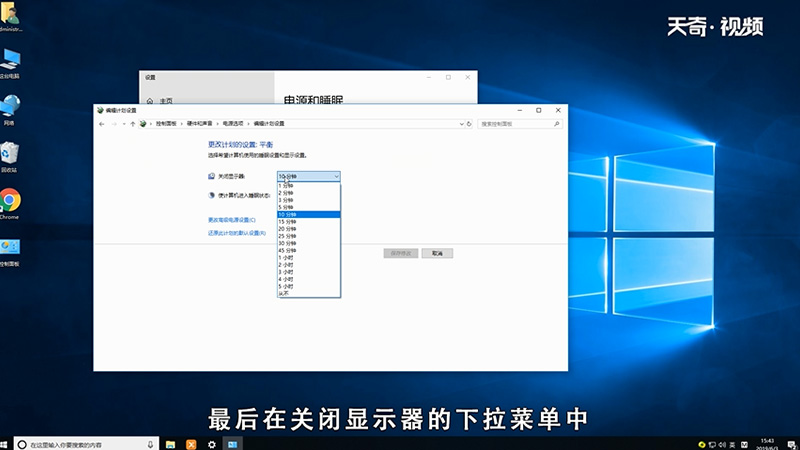Select 从不 (never) option
The height and width of the screenshot is (450, 800).
(x=309, y=293)
